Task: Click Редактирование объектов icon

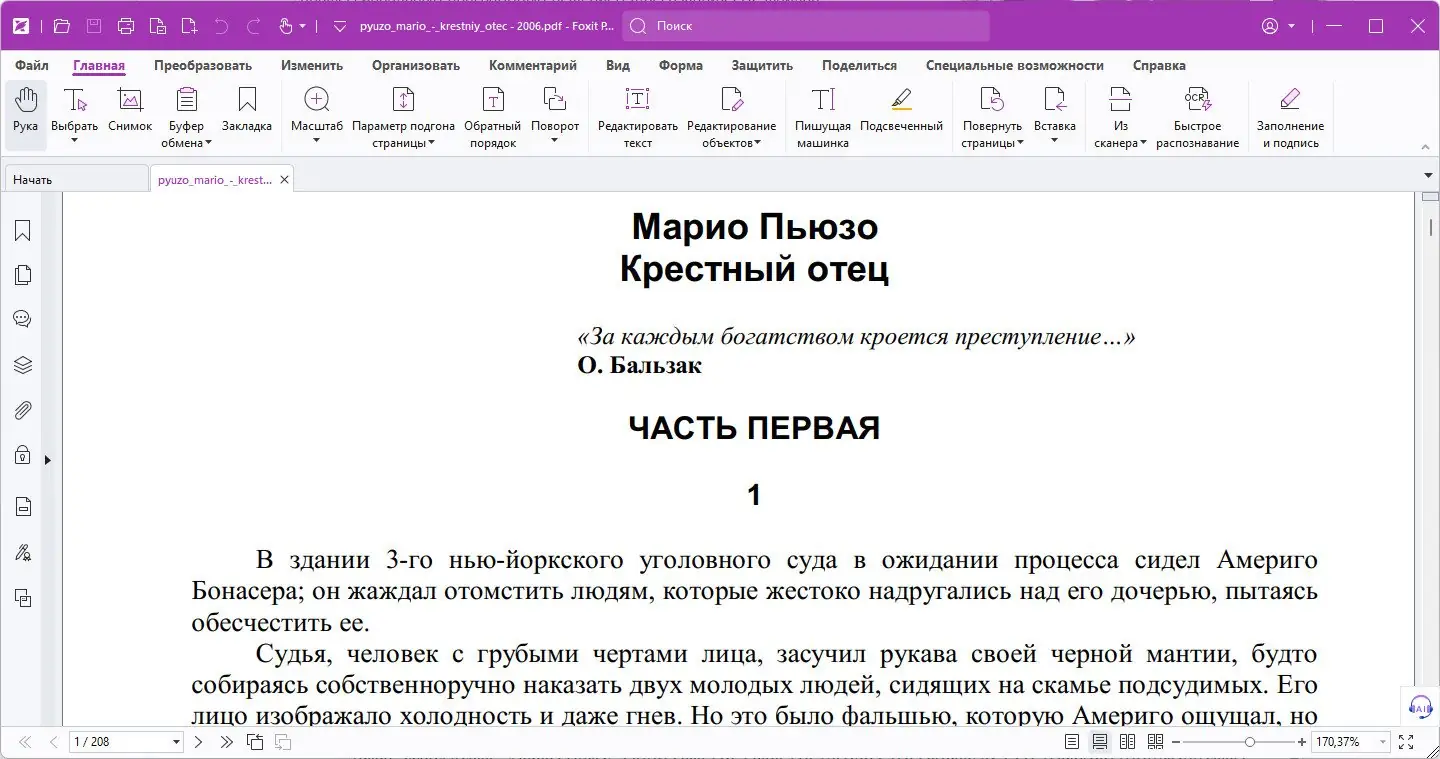Action: pos(731,99)
